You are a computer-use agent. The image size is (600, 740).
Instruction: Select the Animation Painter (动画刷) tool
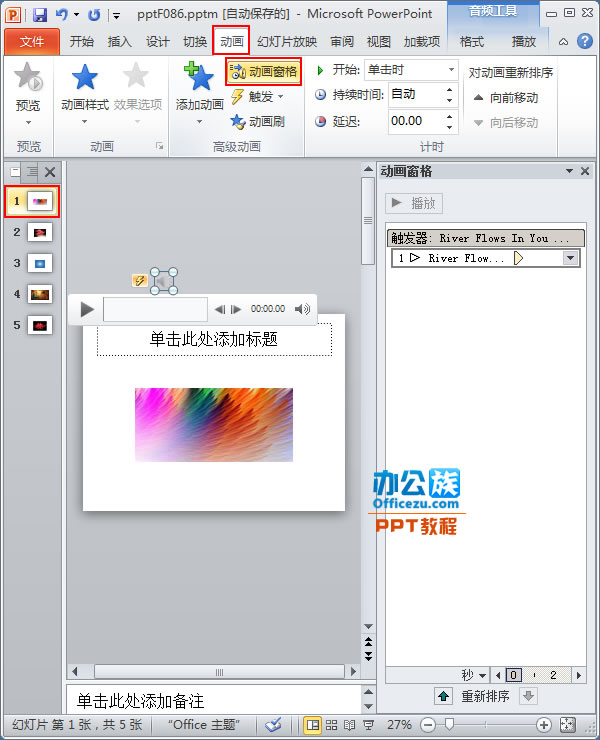point(258,121)
